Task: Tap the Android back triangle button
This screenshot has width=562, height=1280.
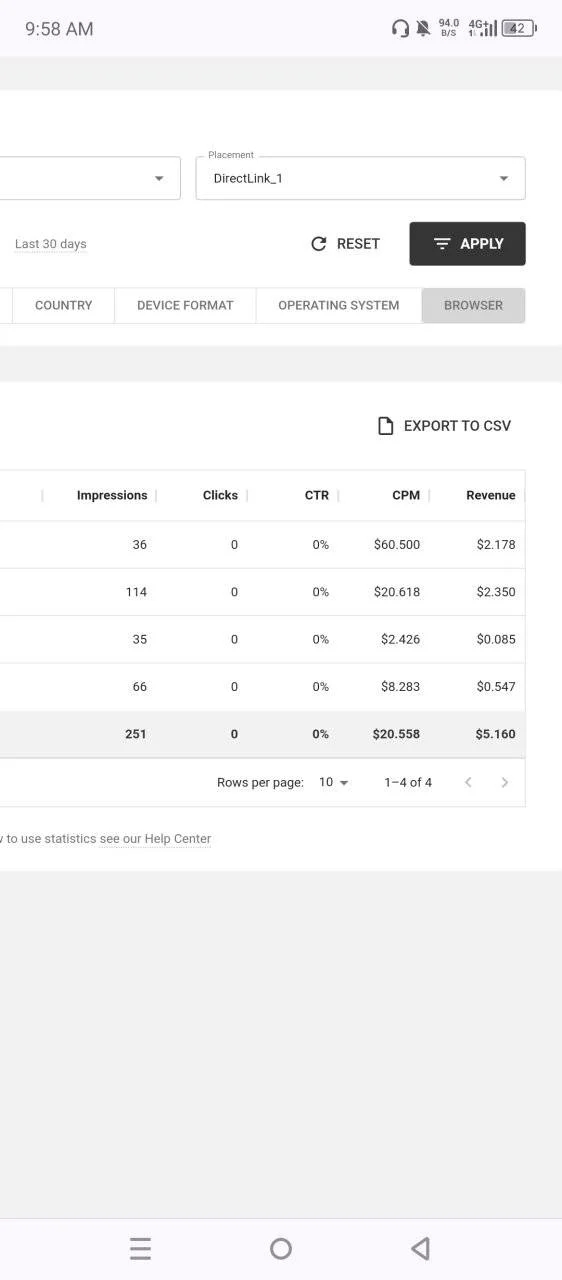Action: [x=421, y=1248]
